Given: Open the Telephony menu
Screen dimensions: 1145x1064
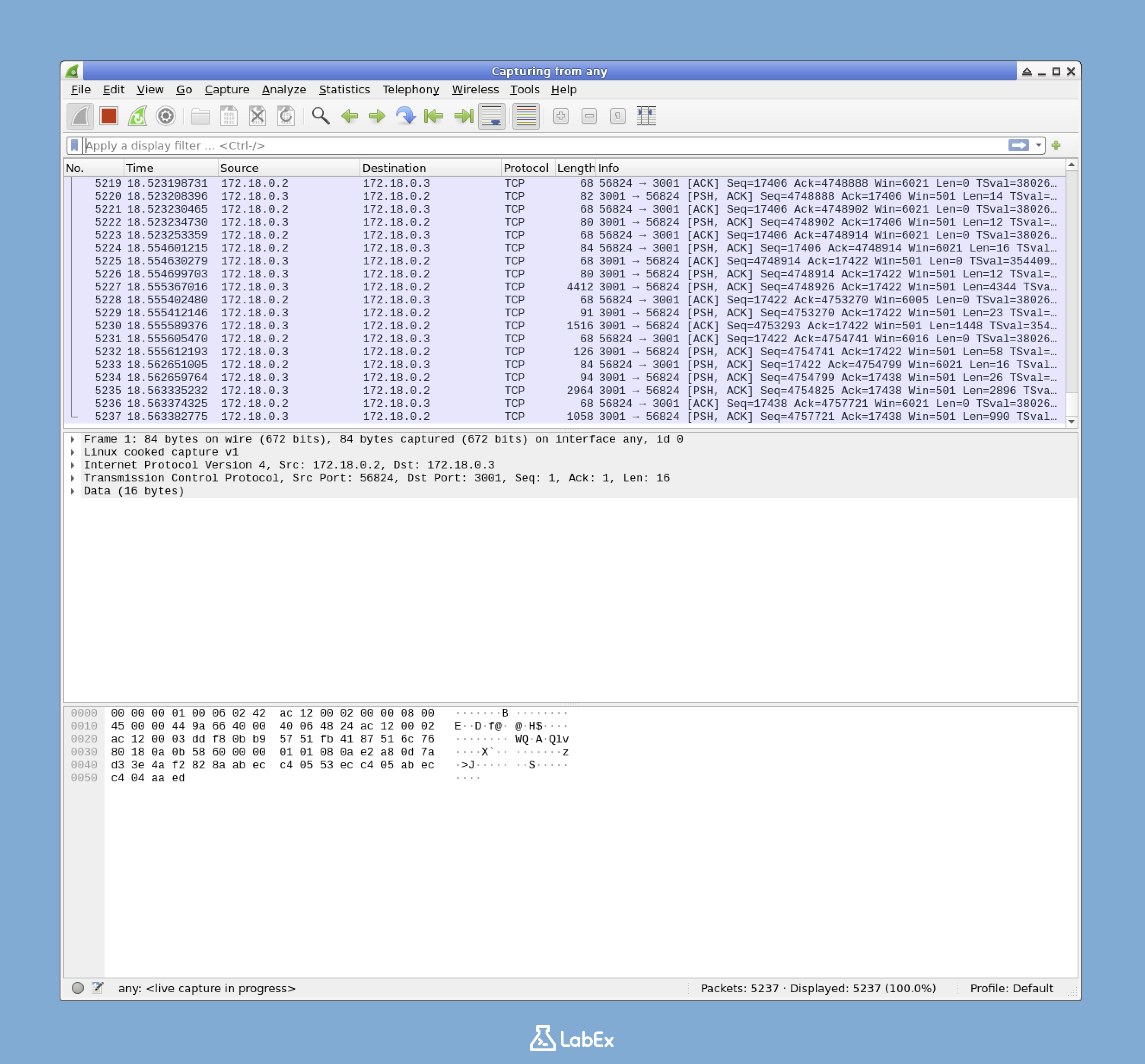Looking at the screenshot, I should pos(410,89).
